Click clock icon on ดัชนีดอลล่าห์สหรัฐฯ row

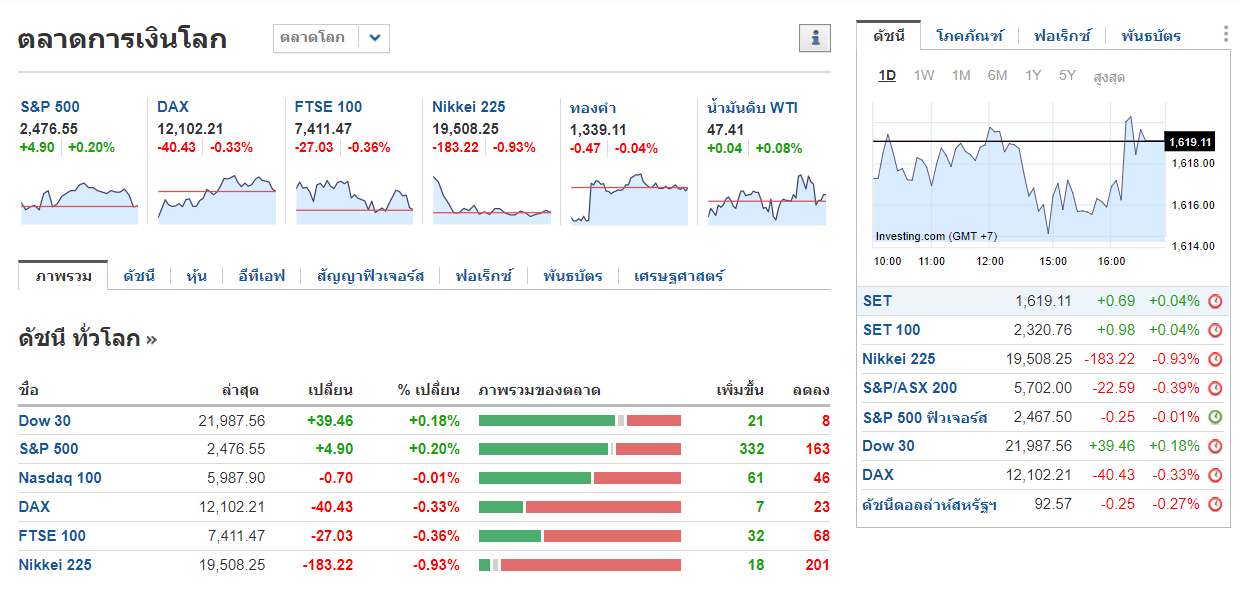[1215, 504]
